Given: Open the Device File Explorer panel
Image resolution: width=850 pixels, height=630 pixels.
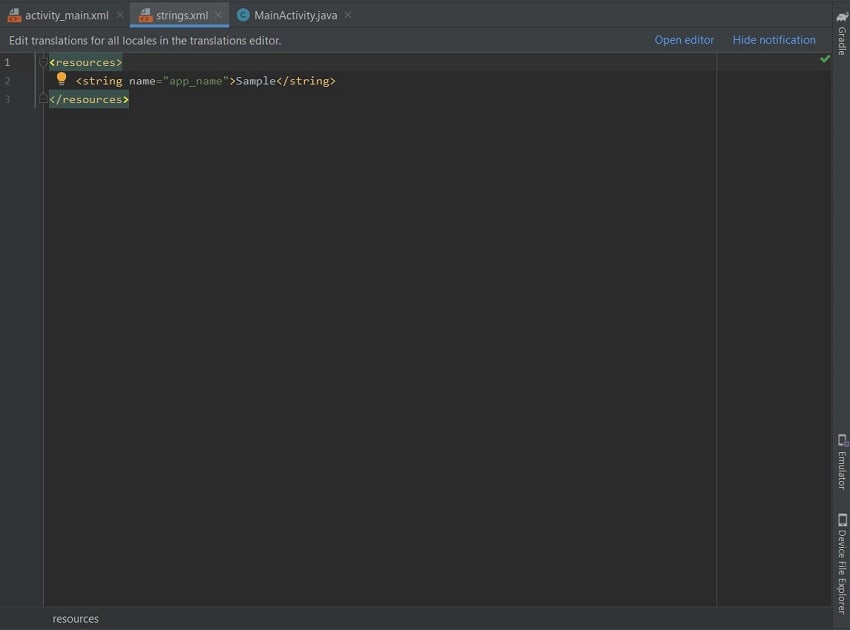Looking at the screenshot, I should click(x=842, y=563).
